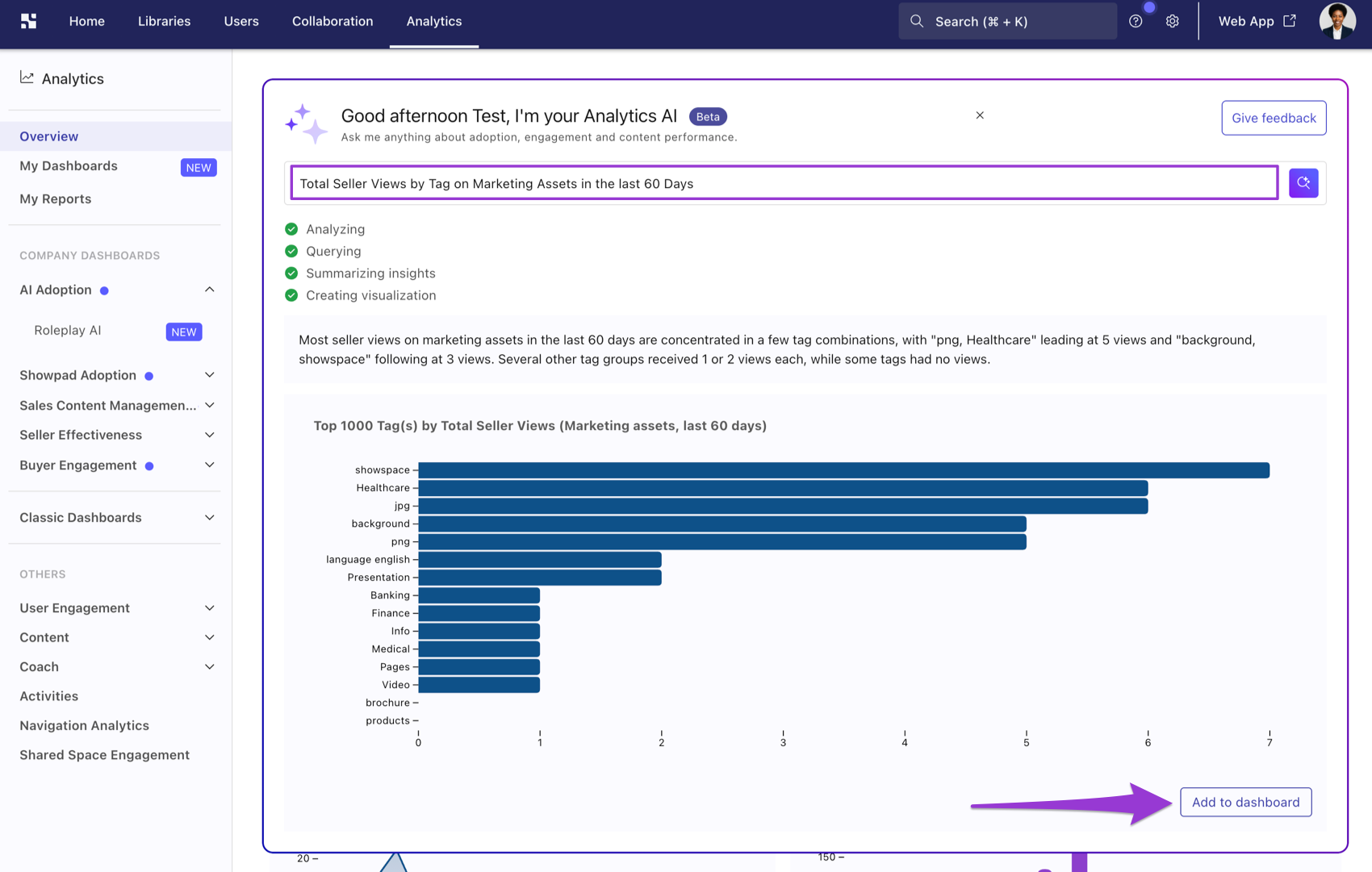Click the user profile avatar
This screenshot has height=872, width=1372.
[1337, 21]
